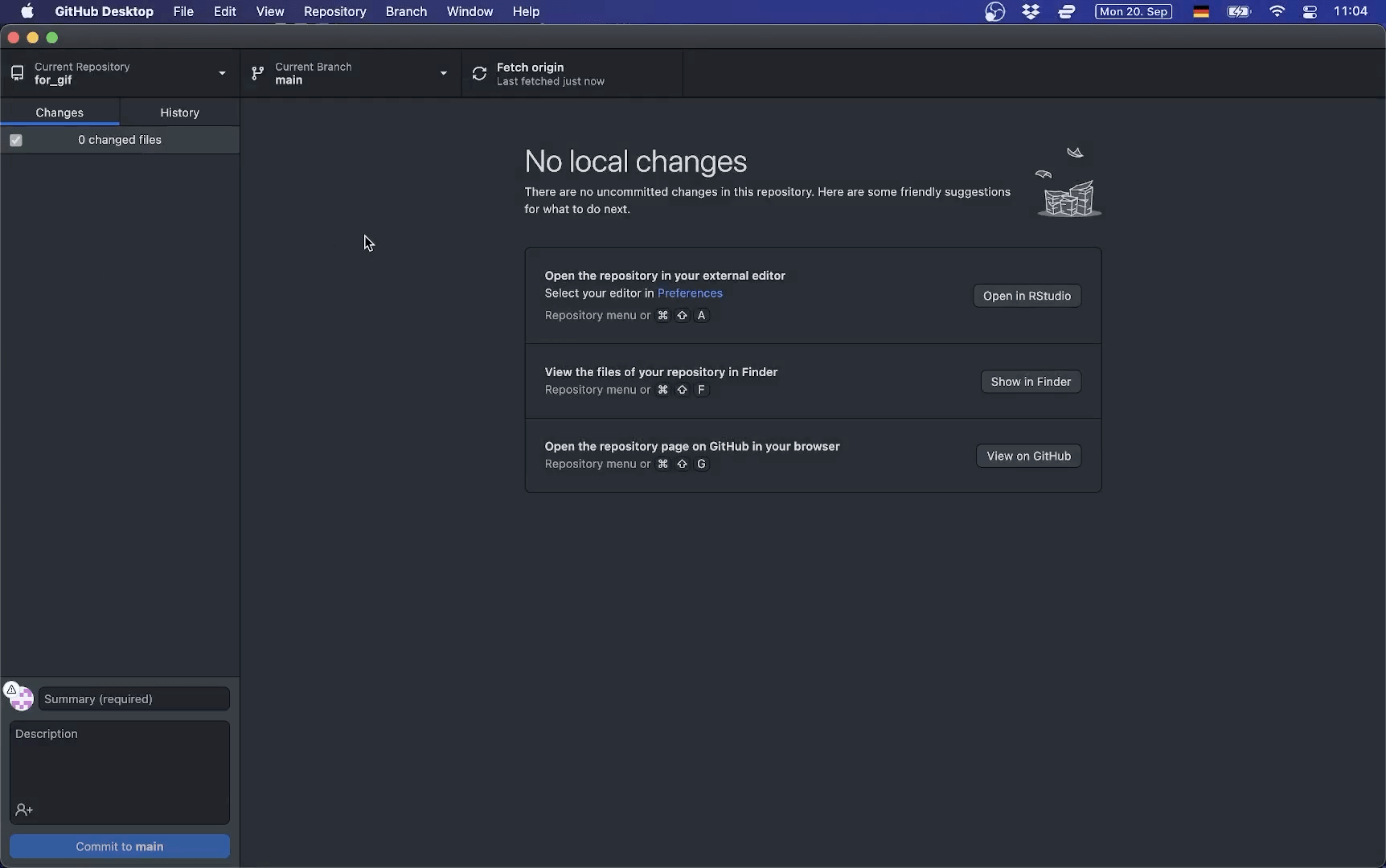Viewport: 1386px width, 868px height.
Task: Open the Preferences link
Action: [x=690, y=293]
